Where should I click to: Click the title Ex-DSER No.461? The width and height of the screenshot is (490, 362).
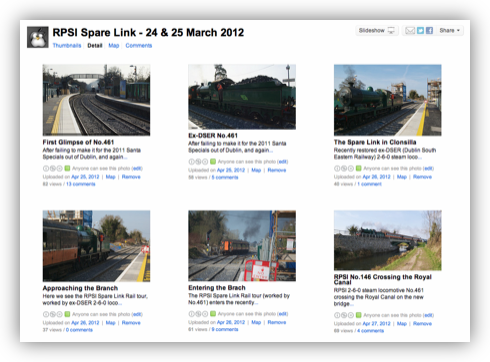(x=213, y=135)
